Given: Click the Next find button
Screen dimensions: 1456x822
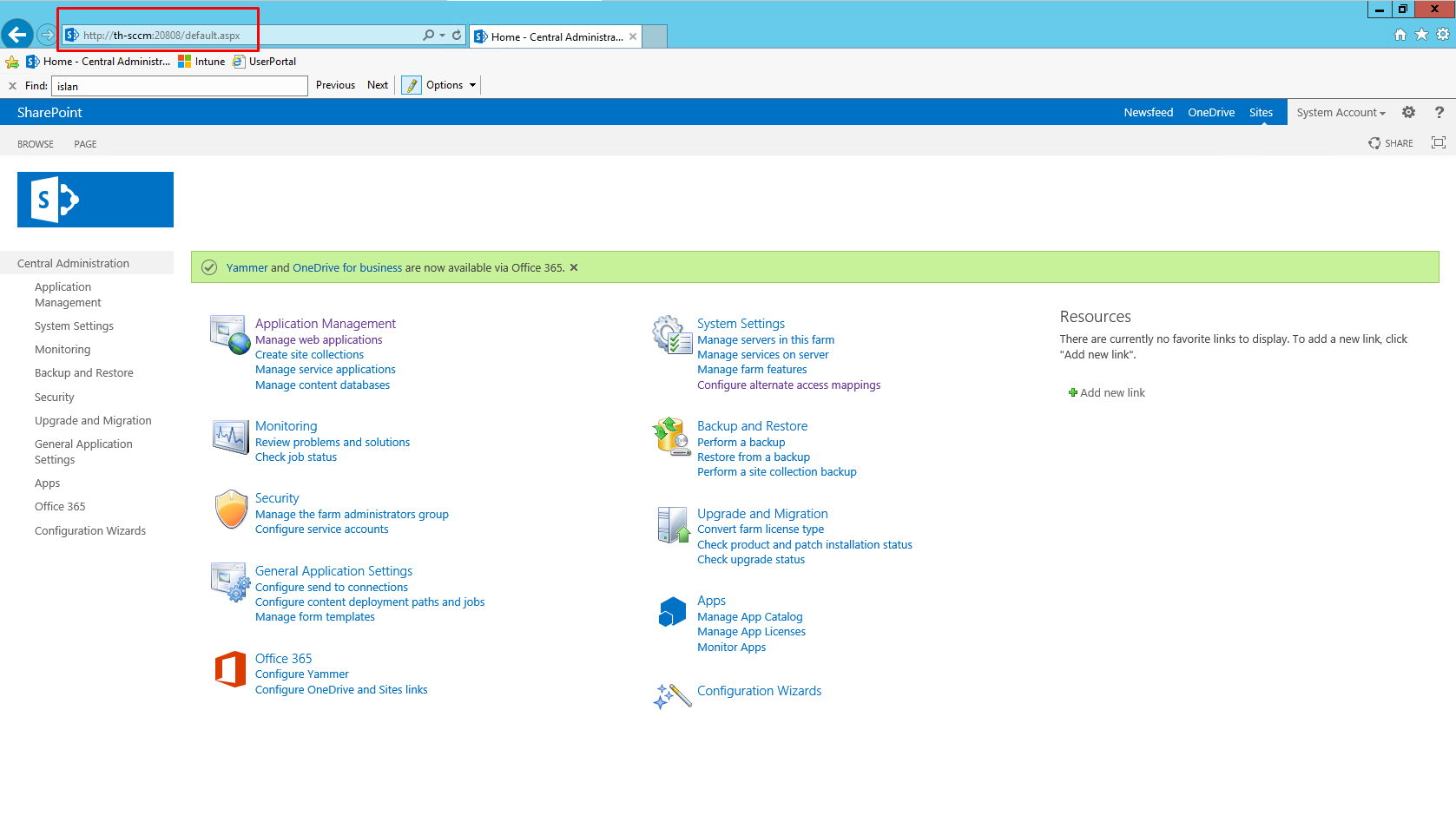Looking at the screenshot, I should tap(378, 85).
